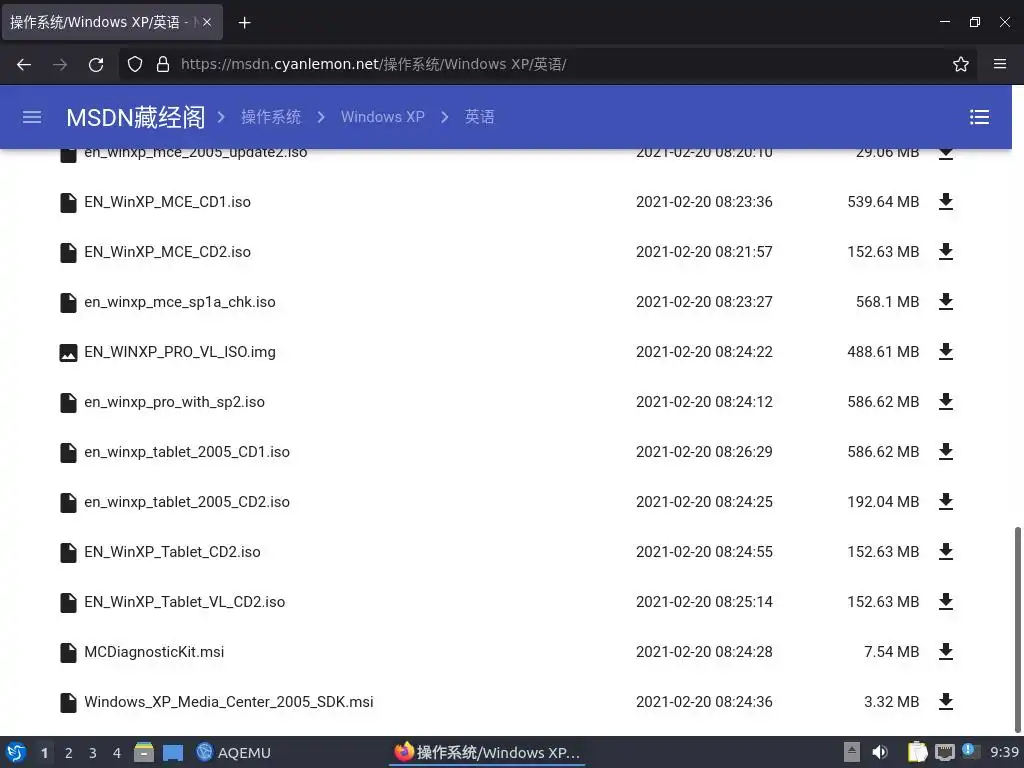Open en_winxp_tablet_2005_CD1.iso file entry
Image resolution: width=1024 pixels, height=768 pixels.
[x=187, y=452]
